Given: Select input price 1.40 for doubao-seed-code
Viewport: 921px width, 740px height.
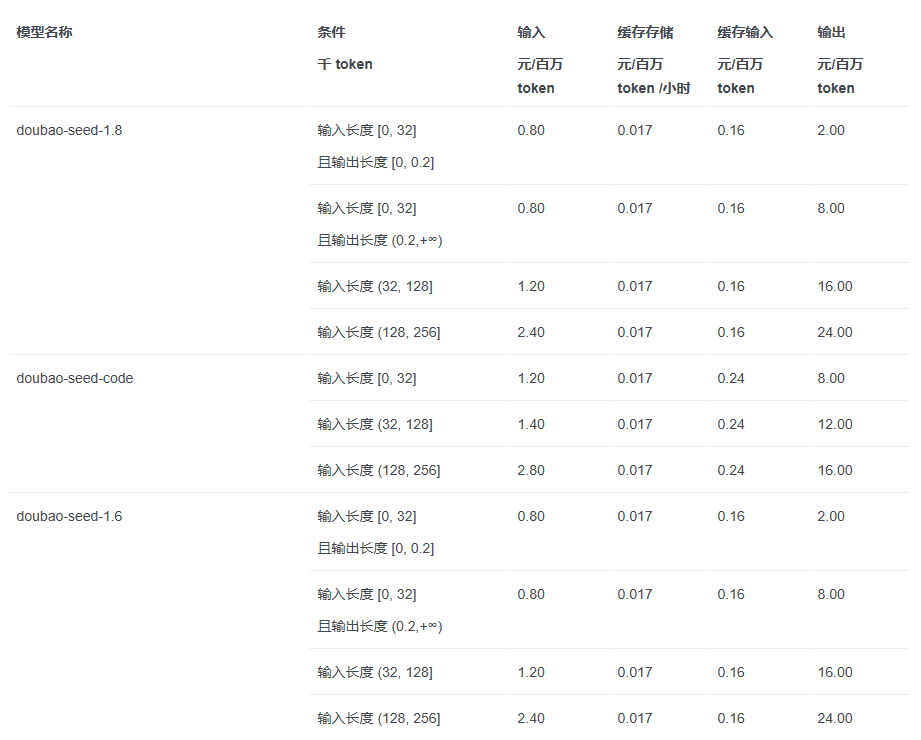Looking at the screenshot, I should 531,425.
